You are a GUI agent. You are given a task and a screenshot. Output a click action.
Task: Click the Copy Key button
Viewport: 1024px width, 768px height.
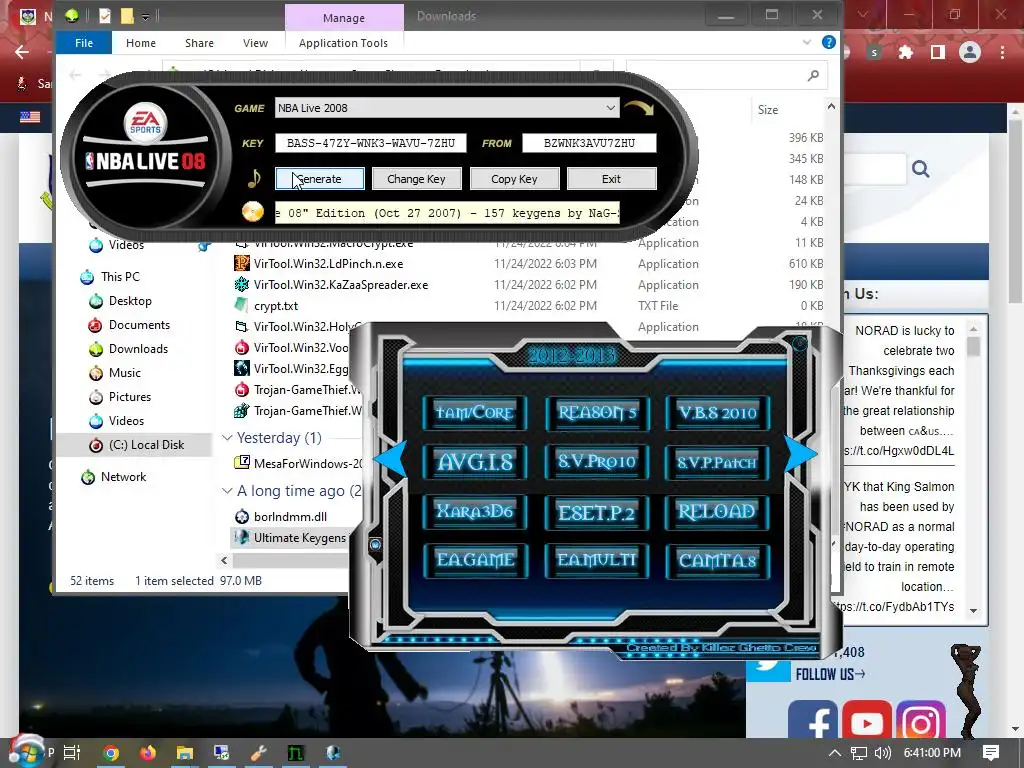514,179
